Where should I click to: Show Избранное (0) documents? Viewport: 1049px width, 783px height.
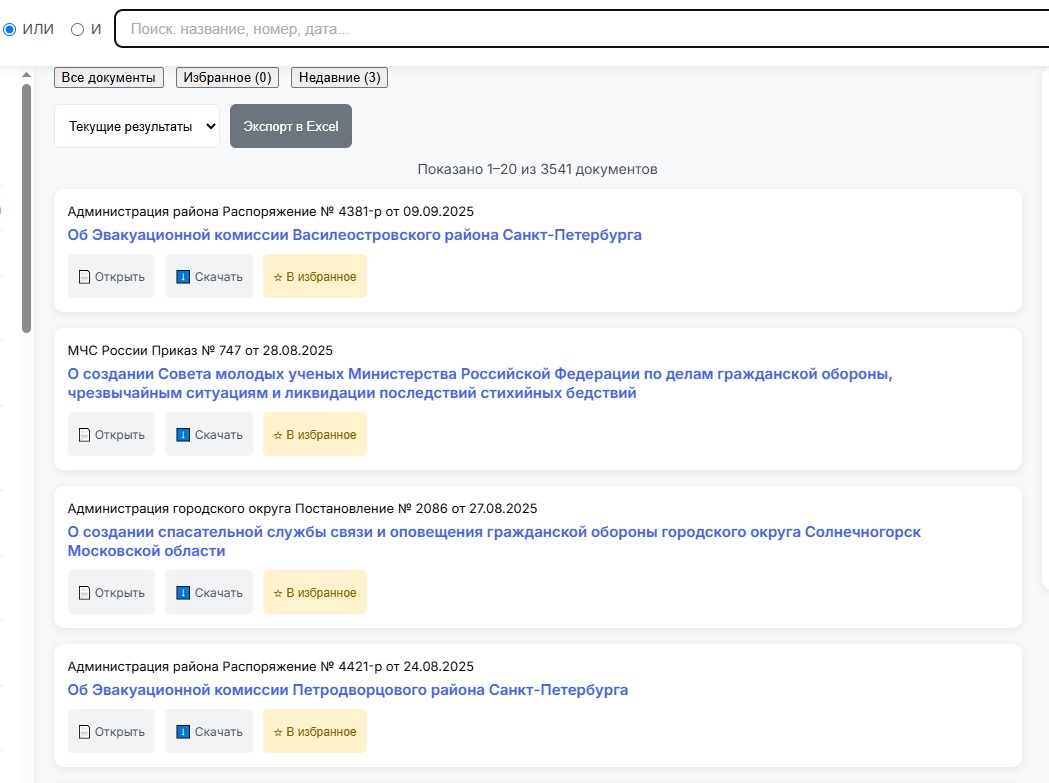pyautogui.click(x=227, y=78)
